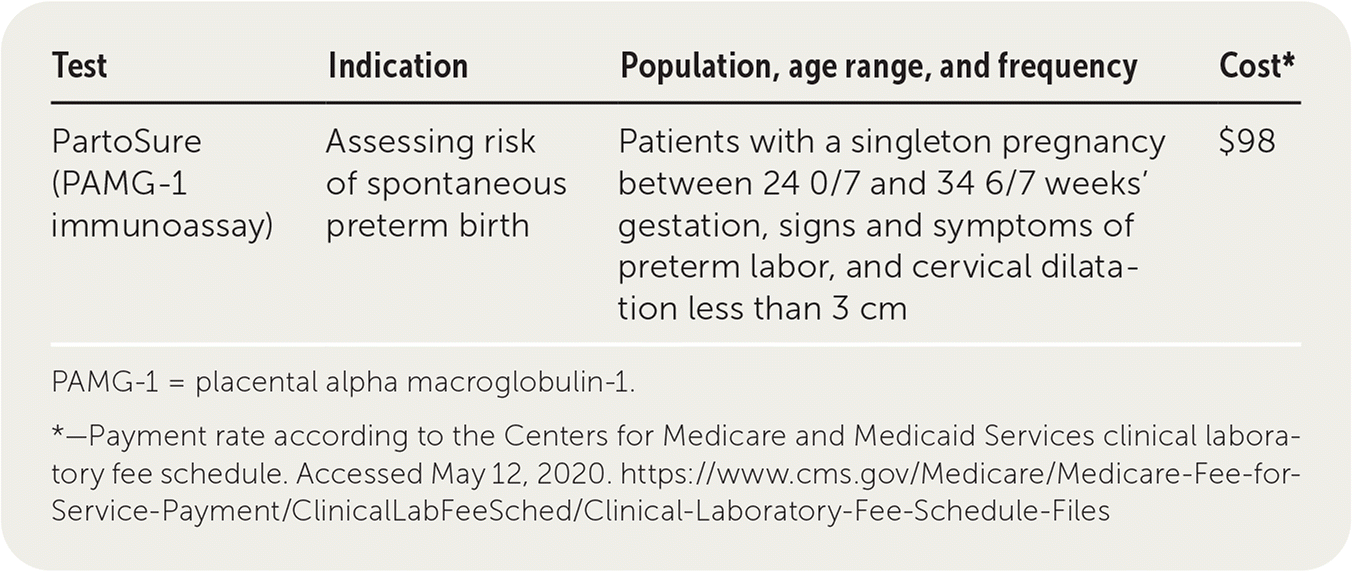Click the "Cost*" column header
Viewport: 1352px width, 571px height.
coord(1257,66)
